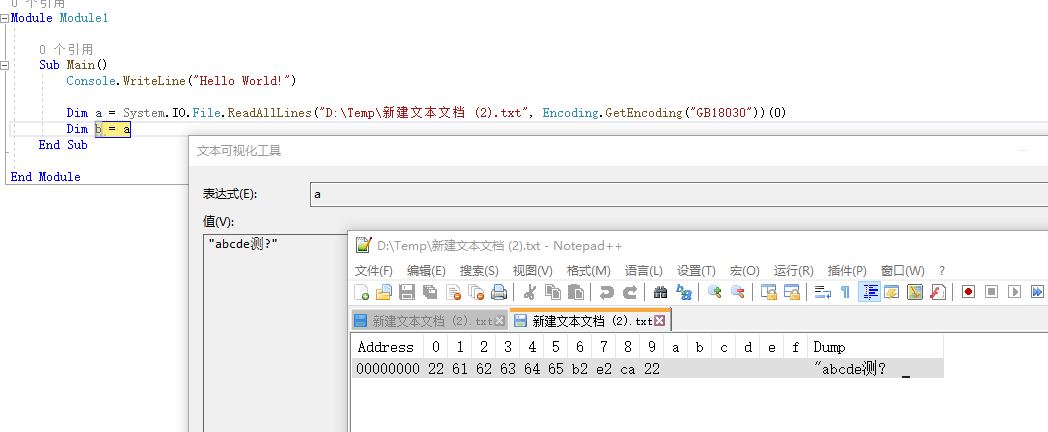Toggle the Word Wrap icon

(x=823, y=292)
